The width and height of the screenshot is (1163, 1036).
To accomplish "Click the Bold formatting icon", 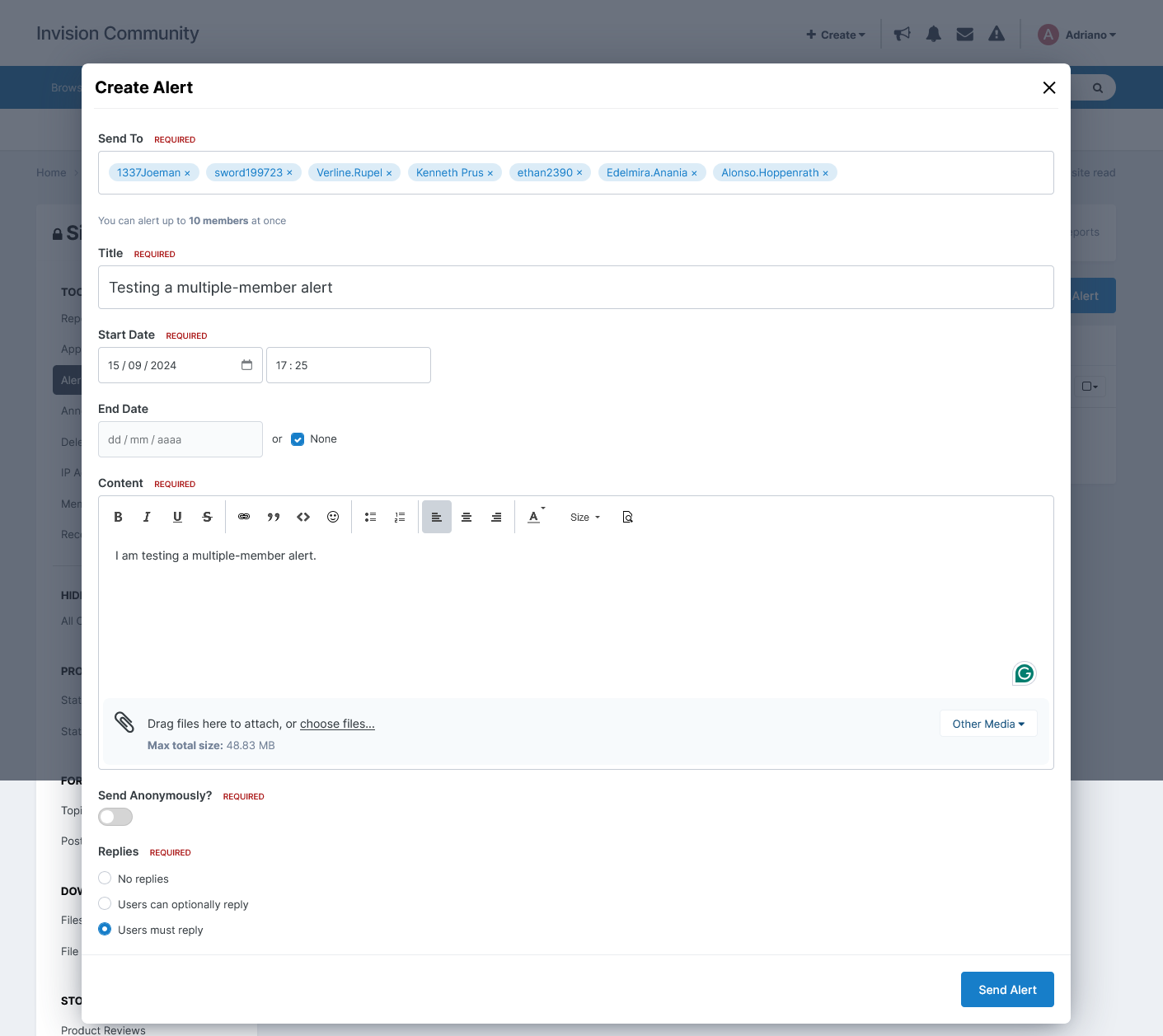I will pos(118,517).
